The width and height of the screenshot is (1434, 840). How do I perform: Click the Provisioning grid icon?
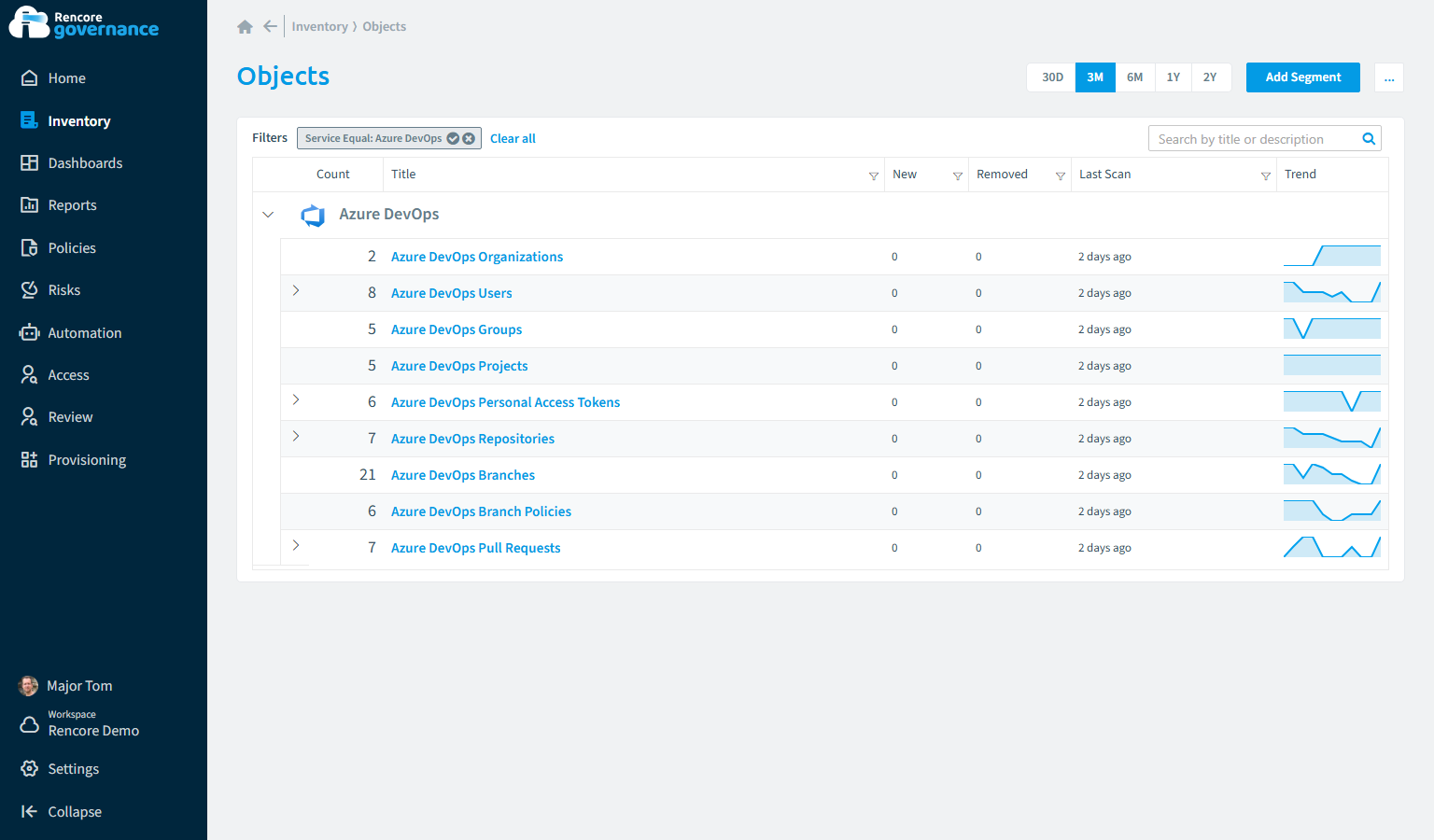(x=29, y=460)
